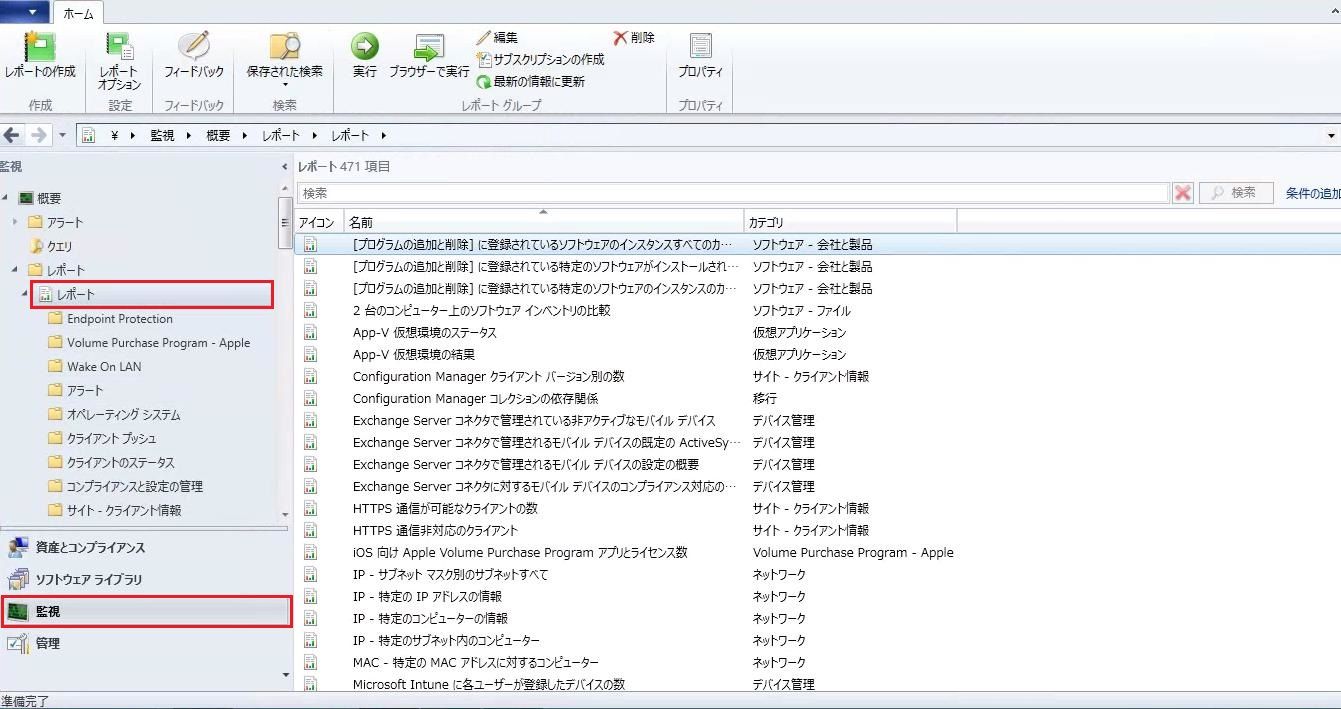Click サブスクリプションの作成 in the ribbon

(x=540, y=60)
